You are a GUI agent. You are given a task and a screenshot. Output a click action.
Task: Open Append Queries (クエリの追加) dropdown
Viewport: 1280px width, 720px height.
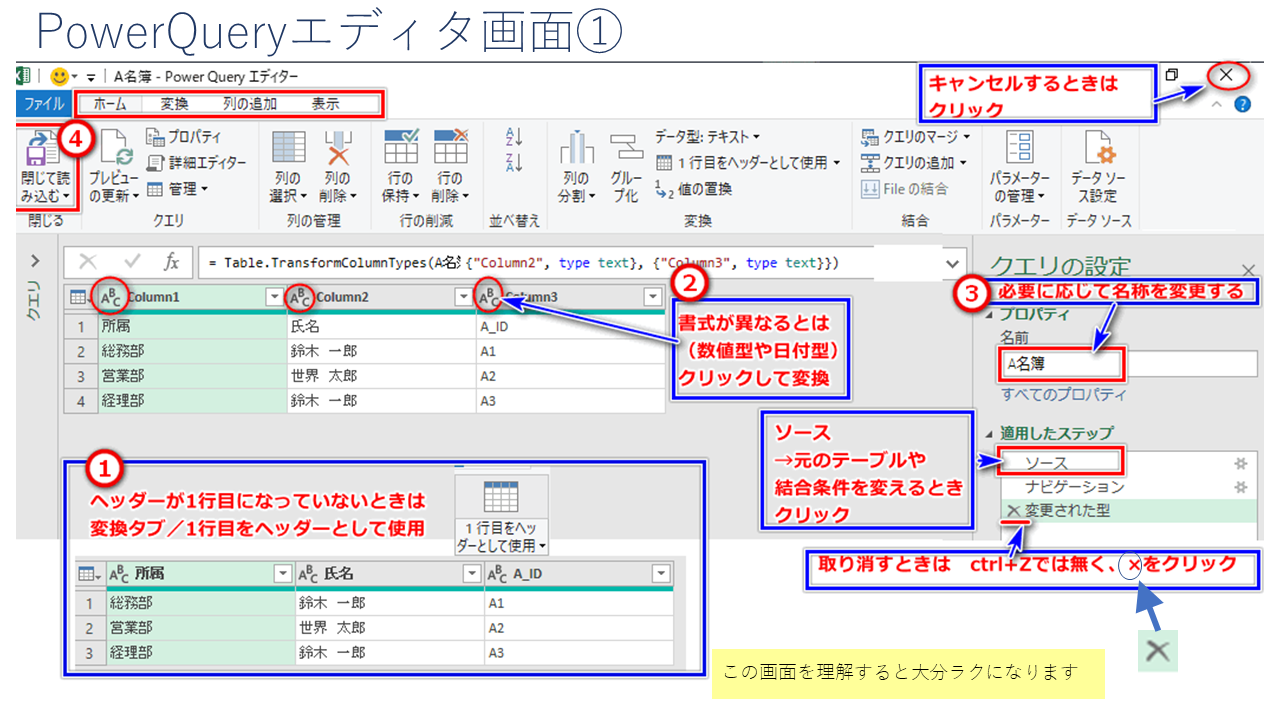pyautogui.click(x=914, y=162)
